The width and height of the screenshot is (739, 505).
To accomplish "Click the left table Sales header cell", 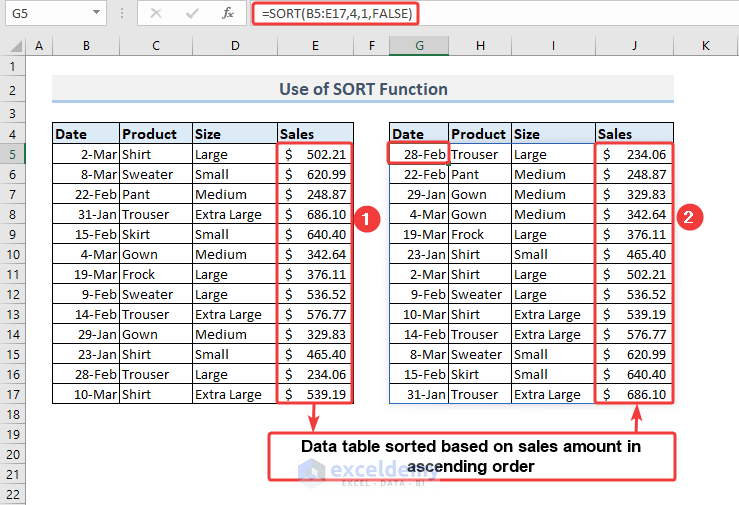I will point(315,134).
